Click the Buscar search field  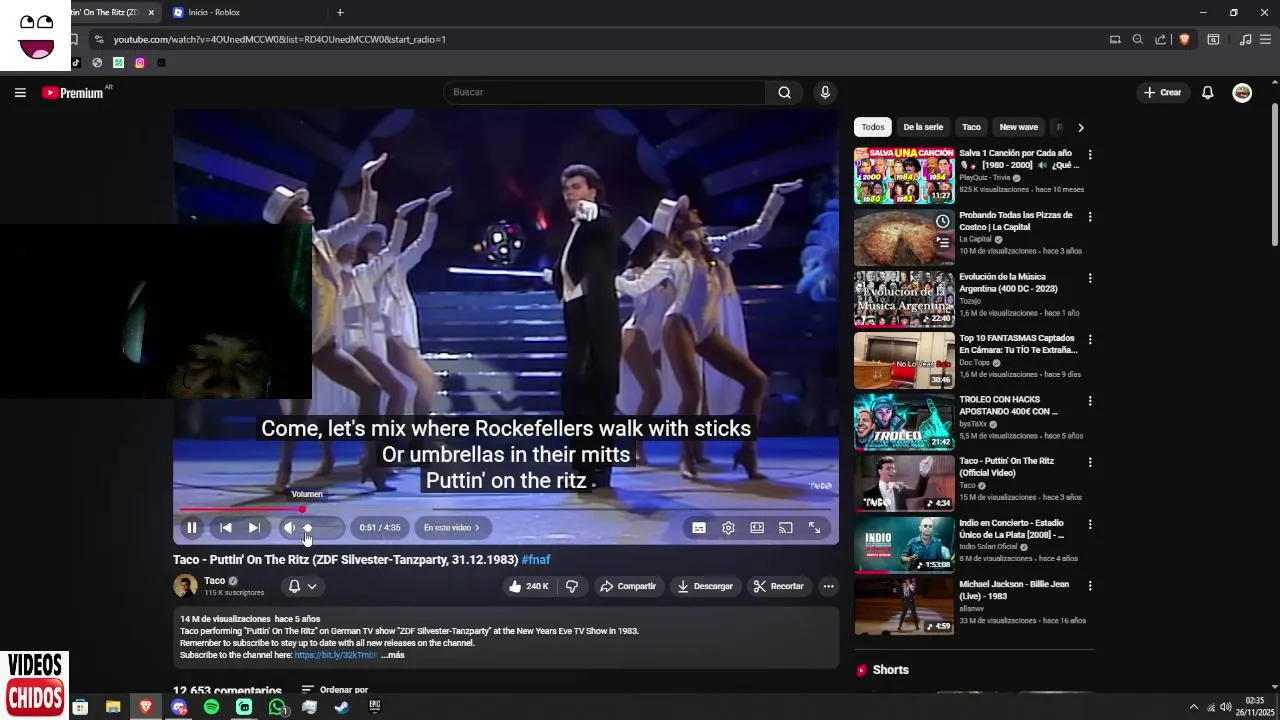point(604,92)
